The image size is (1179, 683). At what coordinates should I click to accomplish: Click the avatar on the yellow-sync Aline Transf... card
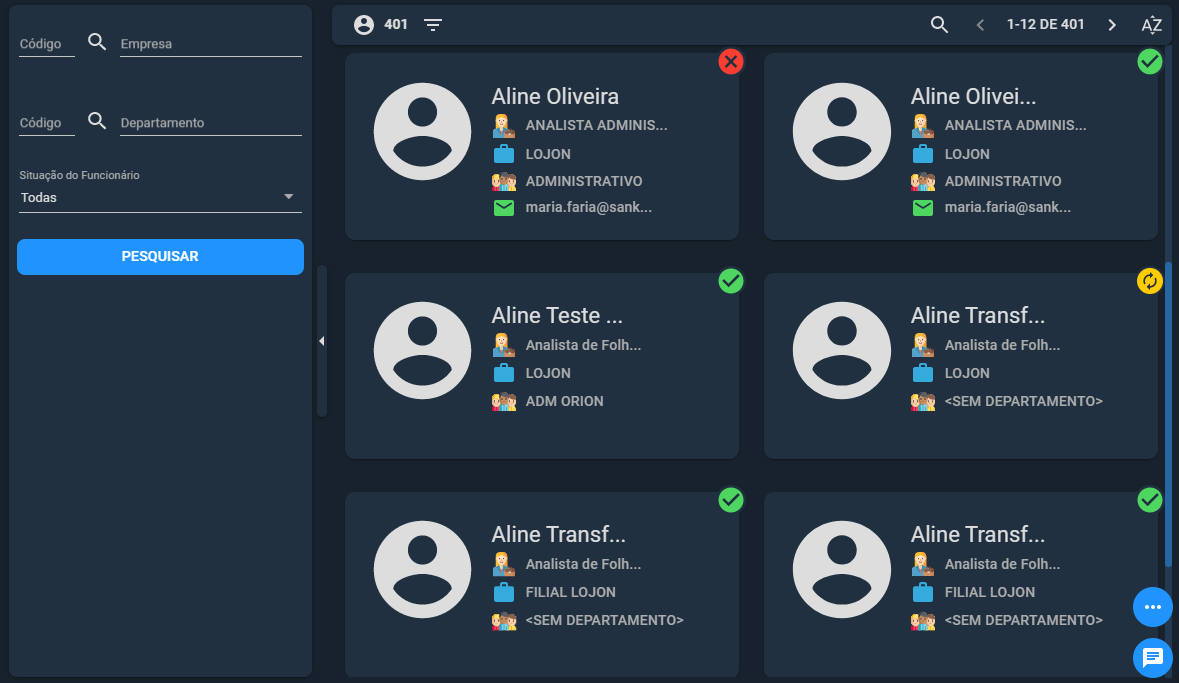pyautogui.click(x=841, y=351)
